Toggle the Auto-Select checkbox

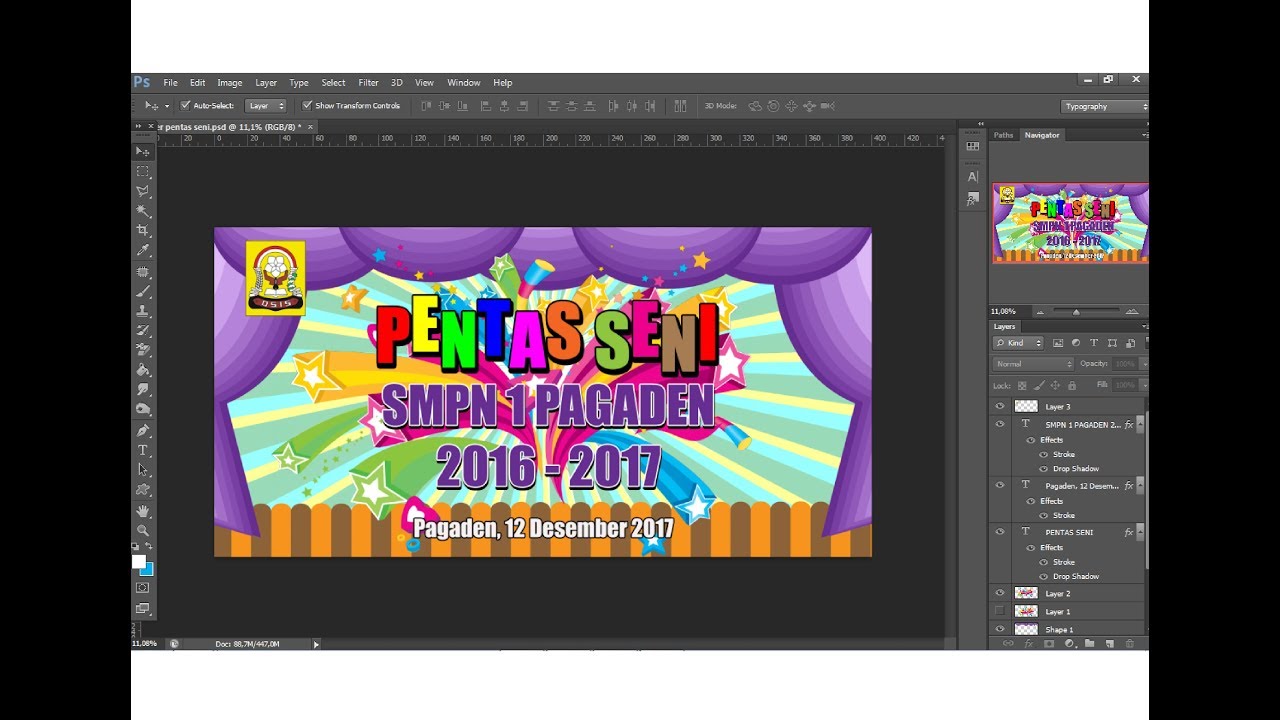point(185,105)
